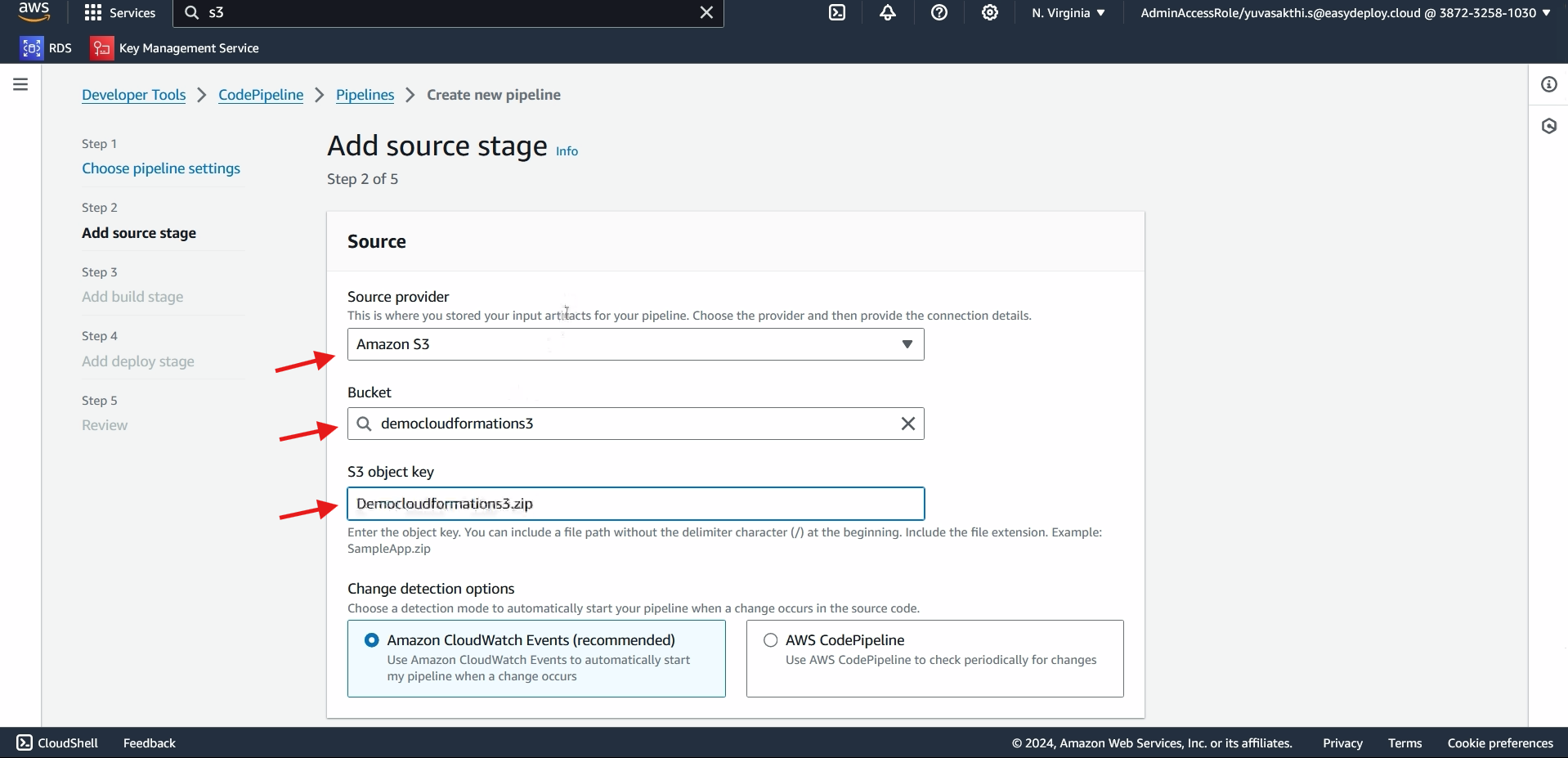Image resolution: width=1568 pixels, height=758 pixels.
Task: Open the Terms footer link
Action: 1404,743
